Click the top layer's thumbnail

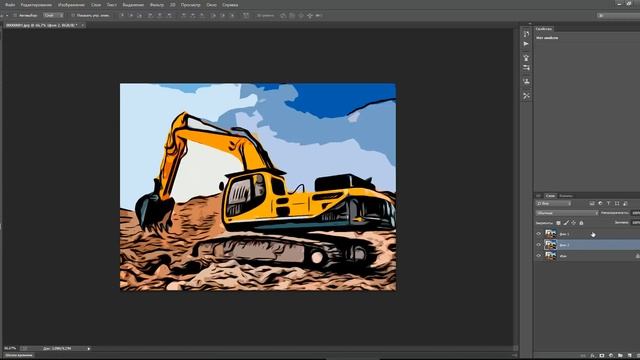[x=550, y=233]
